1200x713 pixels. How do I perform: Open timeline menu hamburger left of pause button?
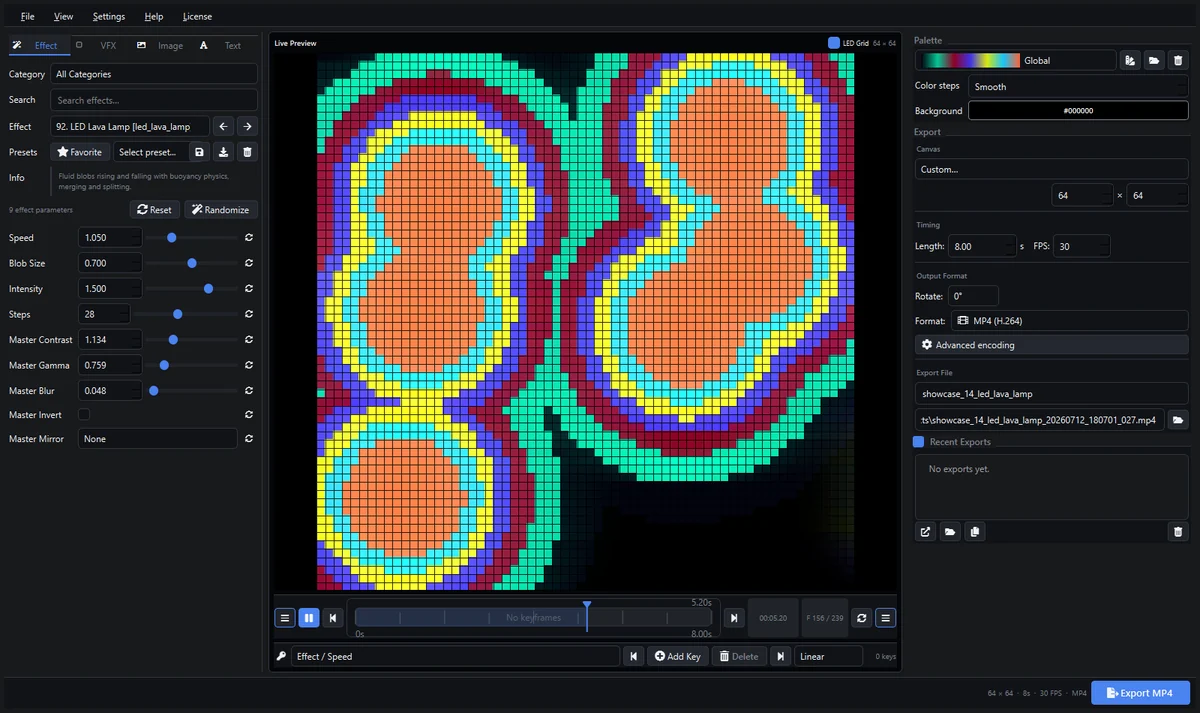(x=285, y=618)
